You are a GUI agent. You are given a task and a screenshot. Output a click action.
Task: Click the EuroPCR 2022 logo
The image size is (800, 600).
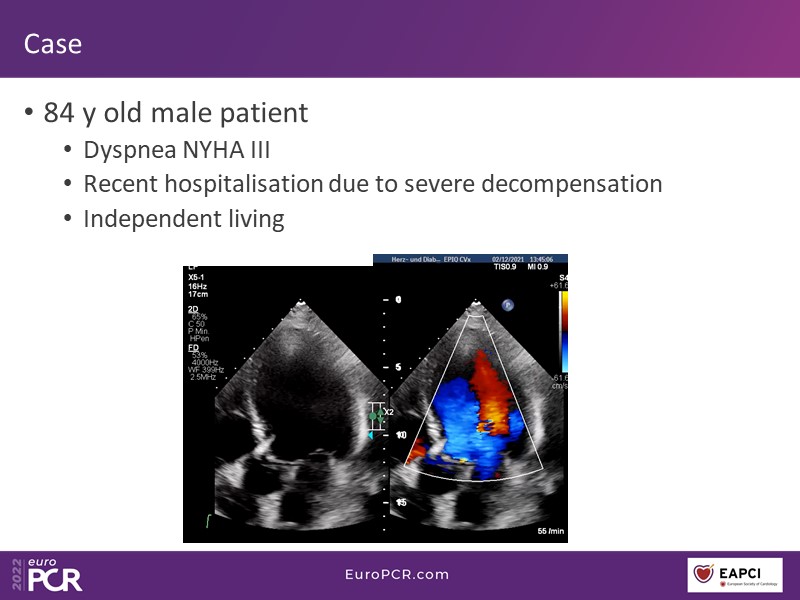click(47, 573)
